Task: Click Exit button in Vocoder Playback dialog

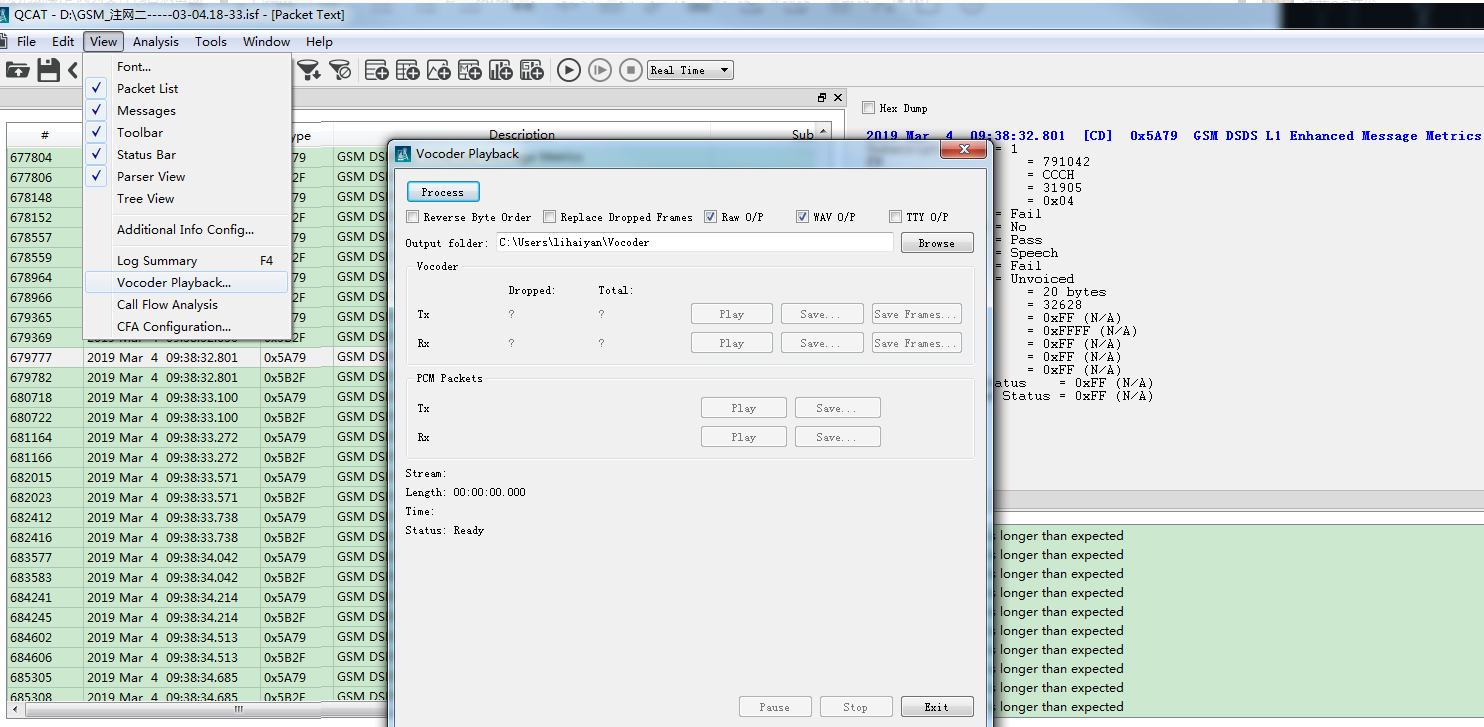Action: [x=936, y=707]
